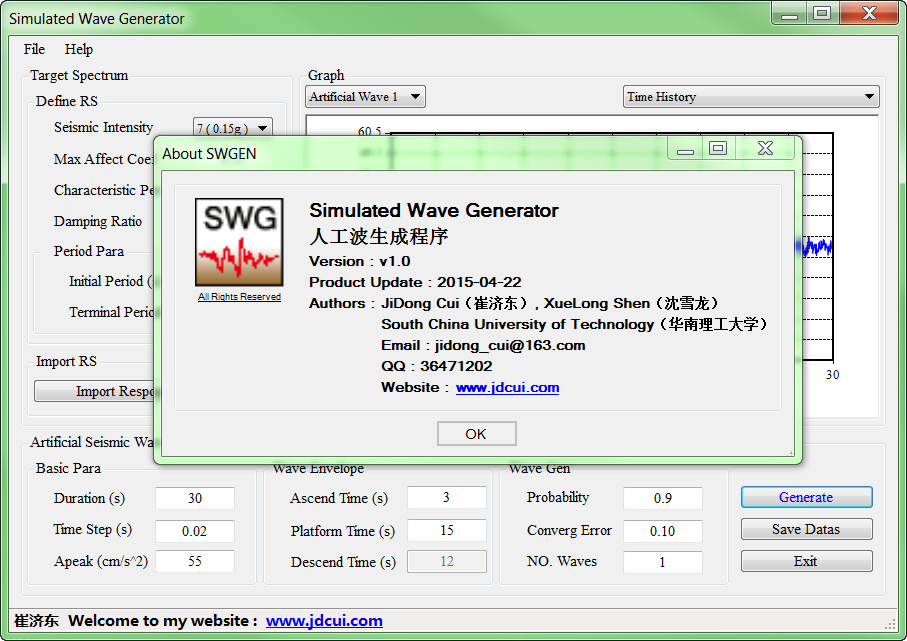Click the Descend Time (s) field
Viewport: 907px width, 641px height.
(x=447, y=561)
